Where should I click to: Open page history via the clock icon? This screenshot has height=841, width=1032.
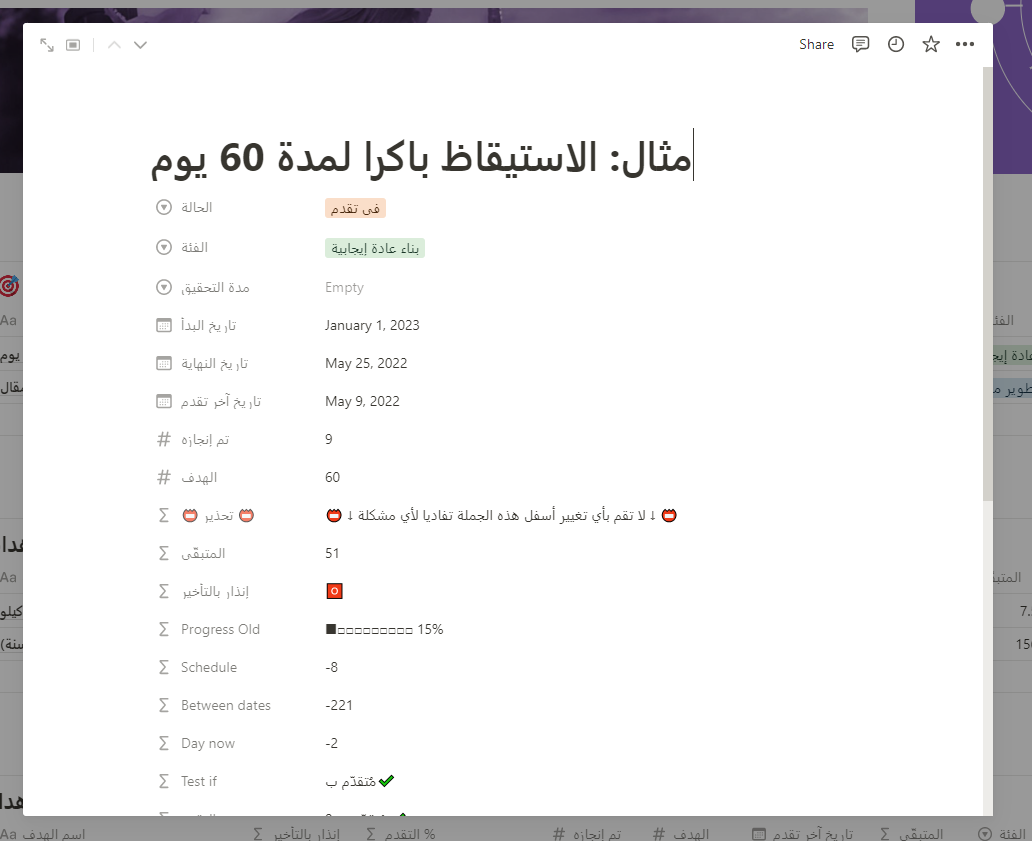coord(895,44)
